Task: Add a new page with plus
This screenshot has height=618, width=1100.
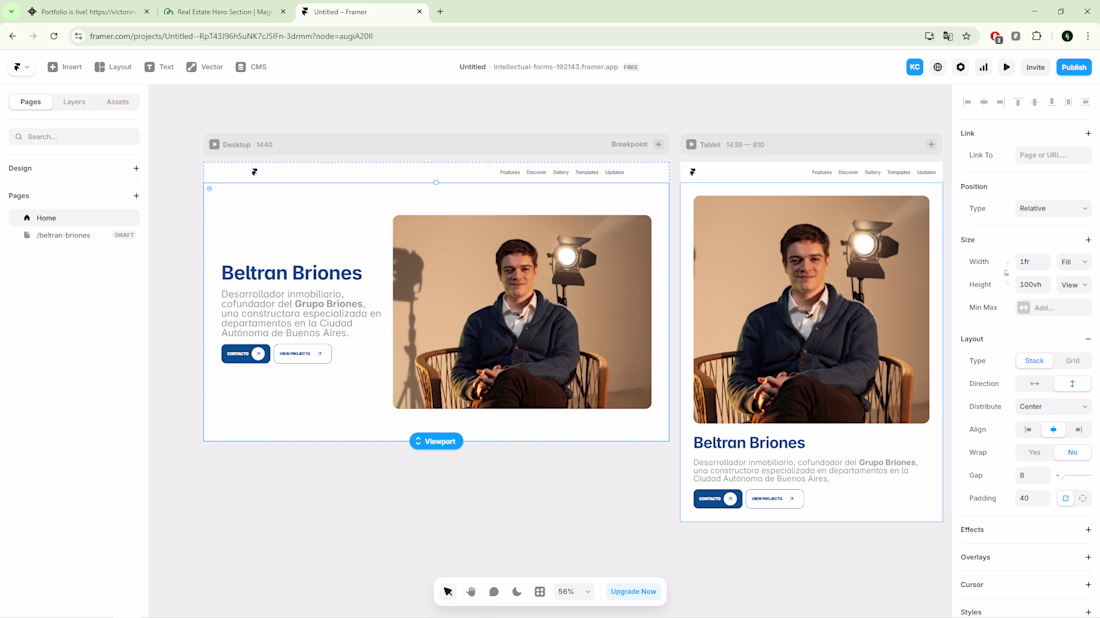Action: point(136,196)
